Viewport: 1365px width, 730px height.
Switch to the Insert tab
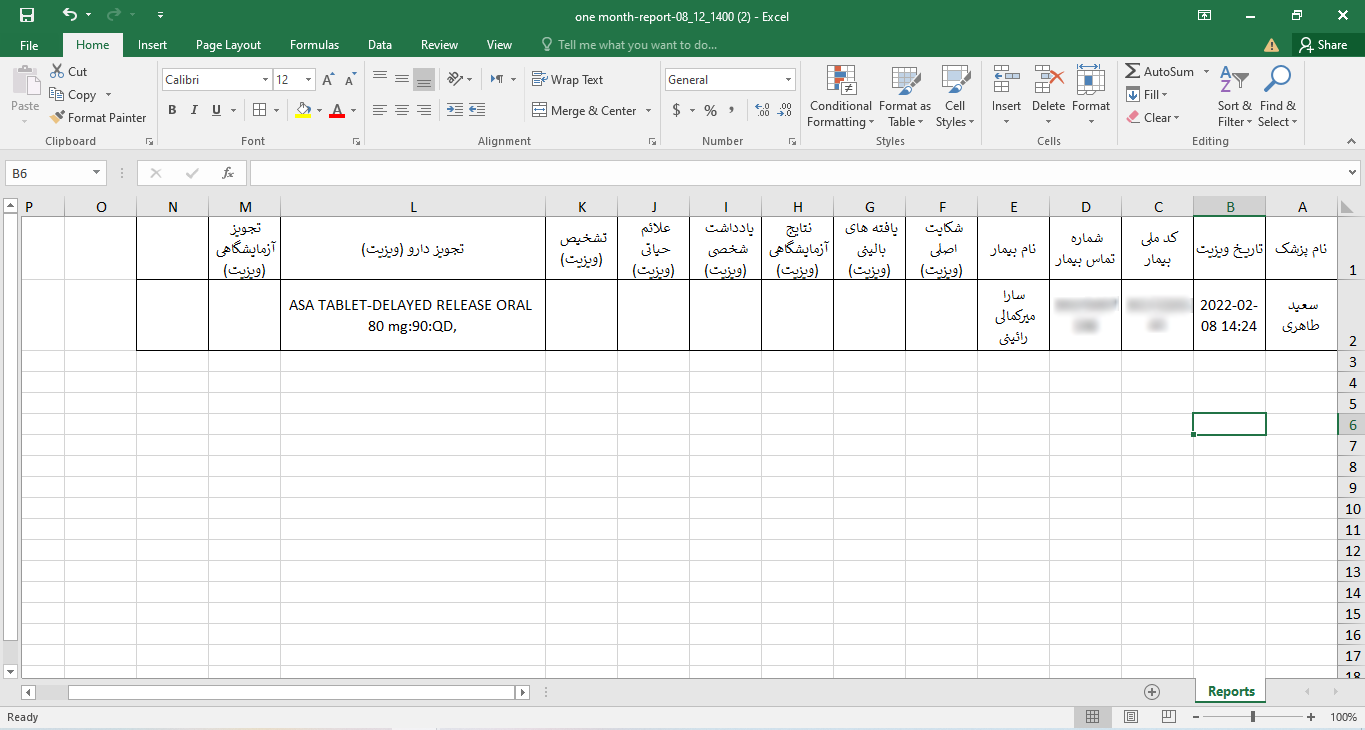pyautogui.click(x=152, y=45)
